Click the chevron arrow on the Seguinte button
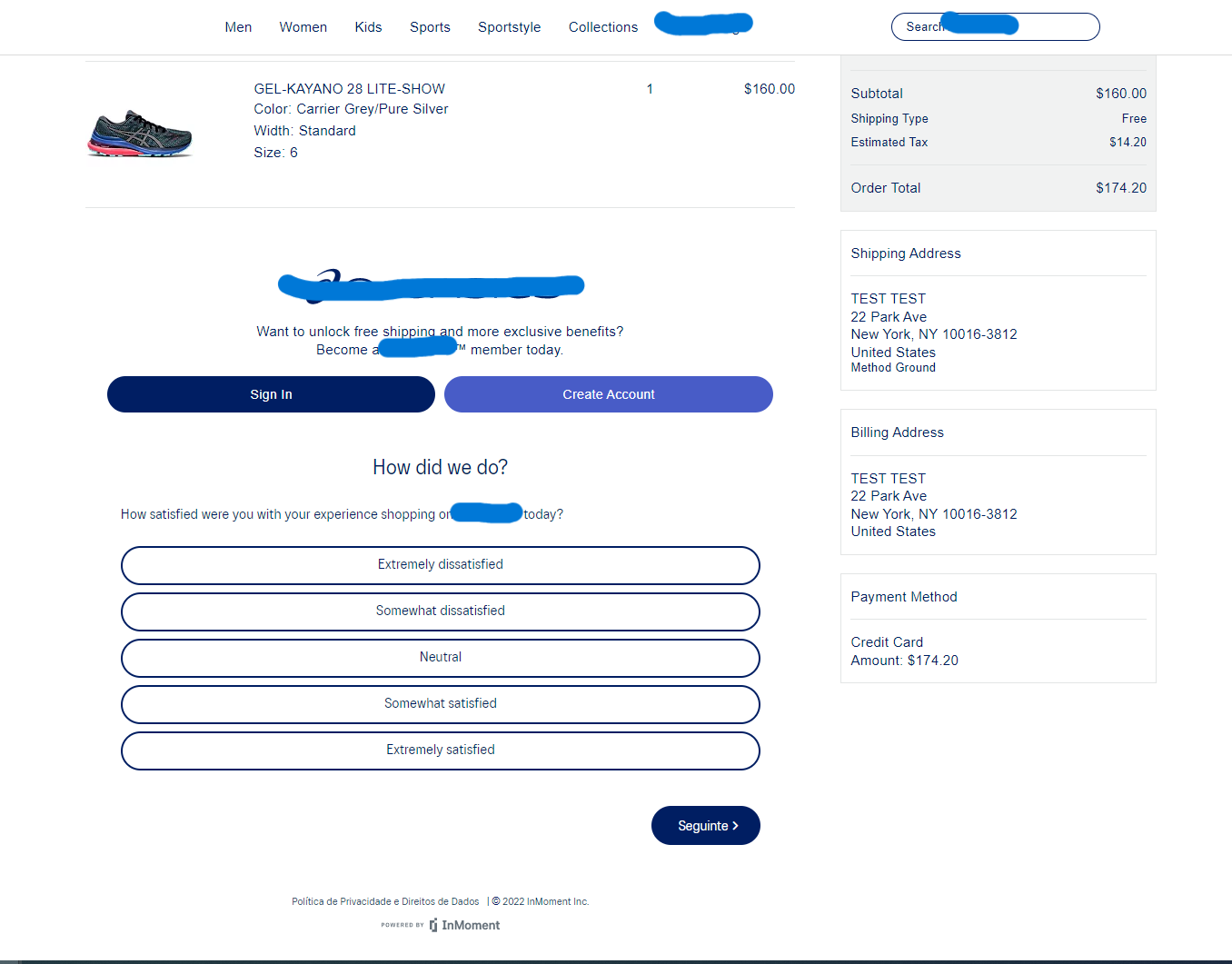 click(735, 825)
